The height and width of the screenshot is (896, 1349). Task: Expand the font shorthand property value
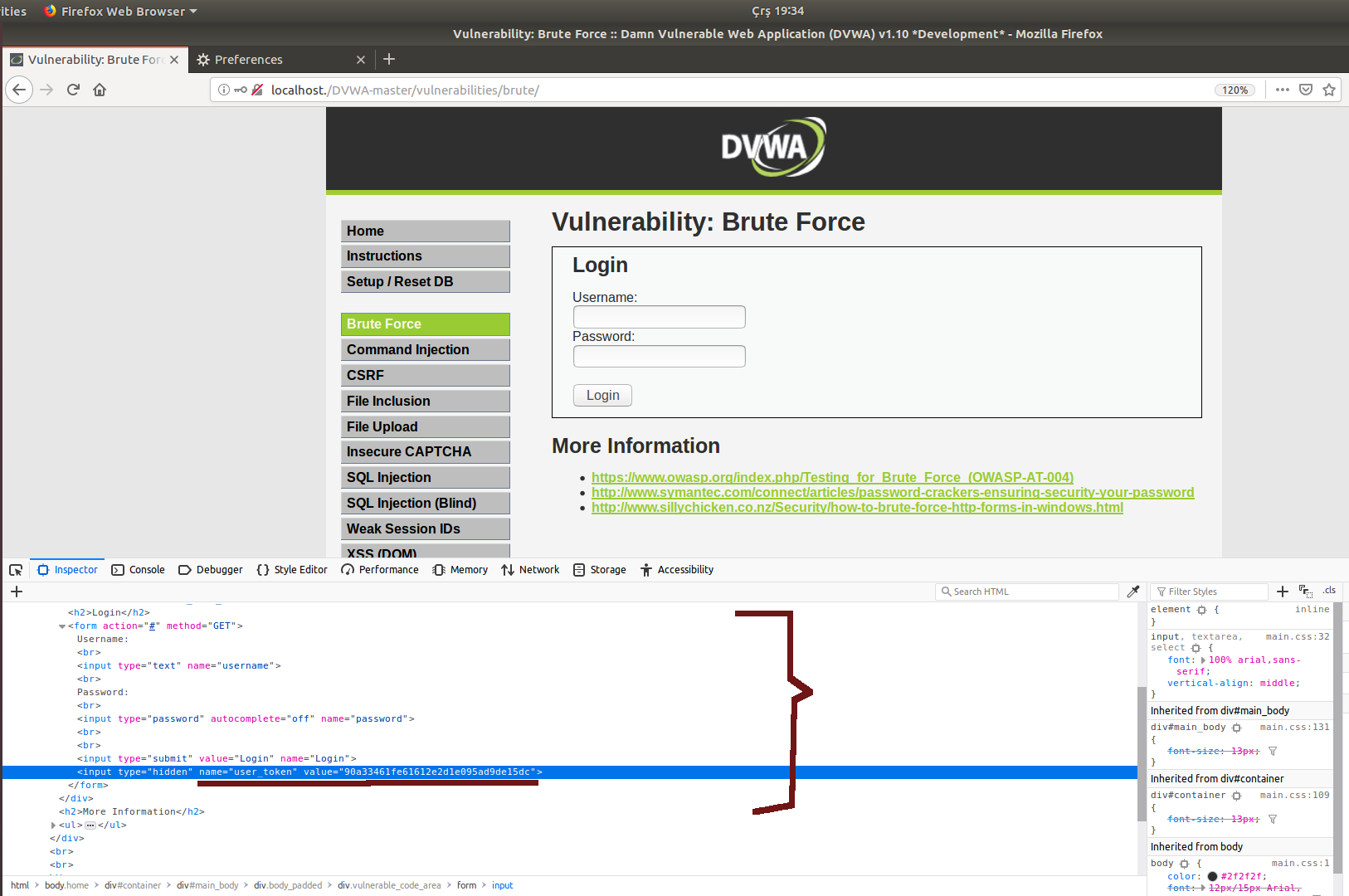[1203, 660]
